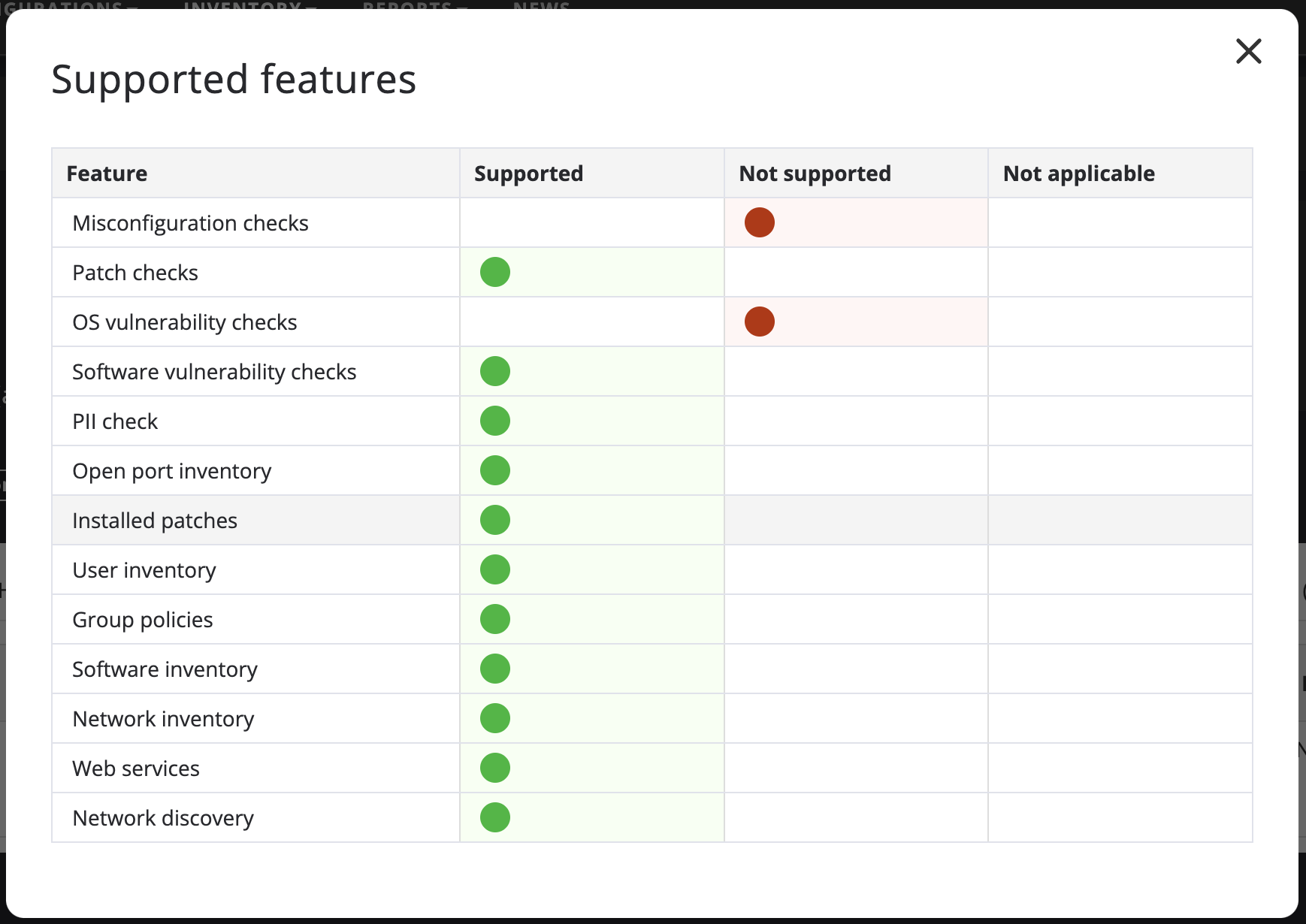
Task: Click the Supported column header
Action: (528, 174)
